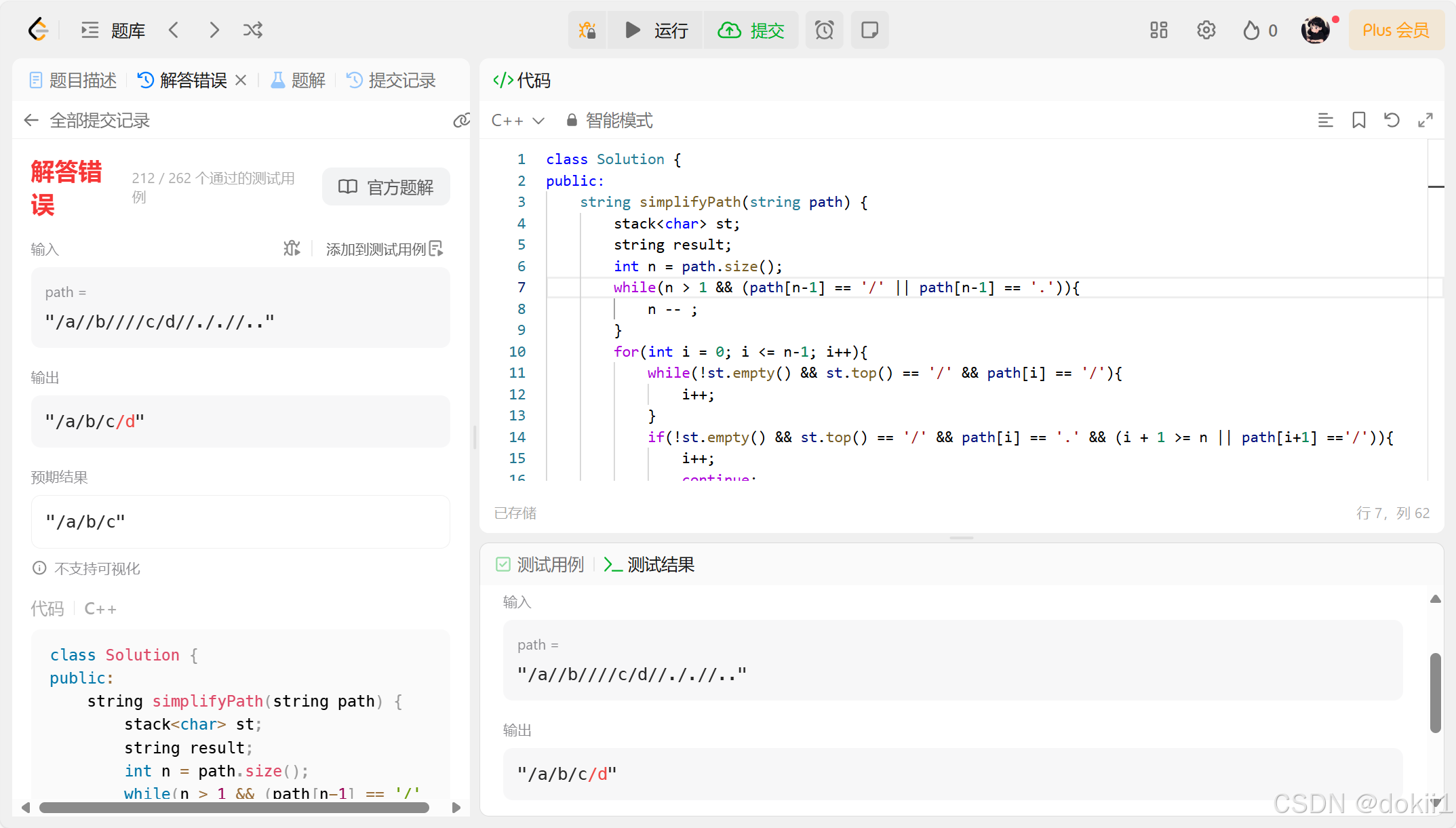The image size is (1456, 828).
Task: Open the C++ language dropdown
Action: (517, 121)
